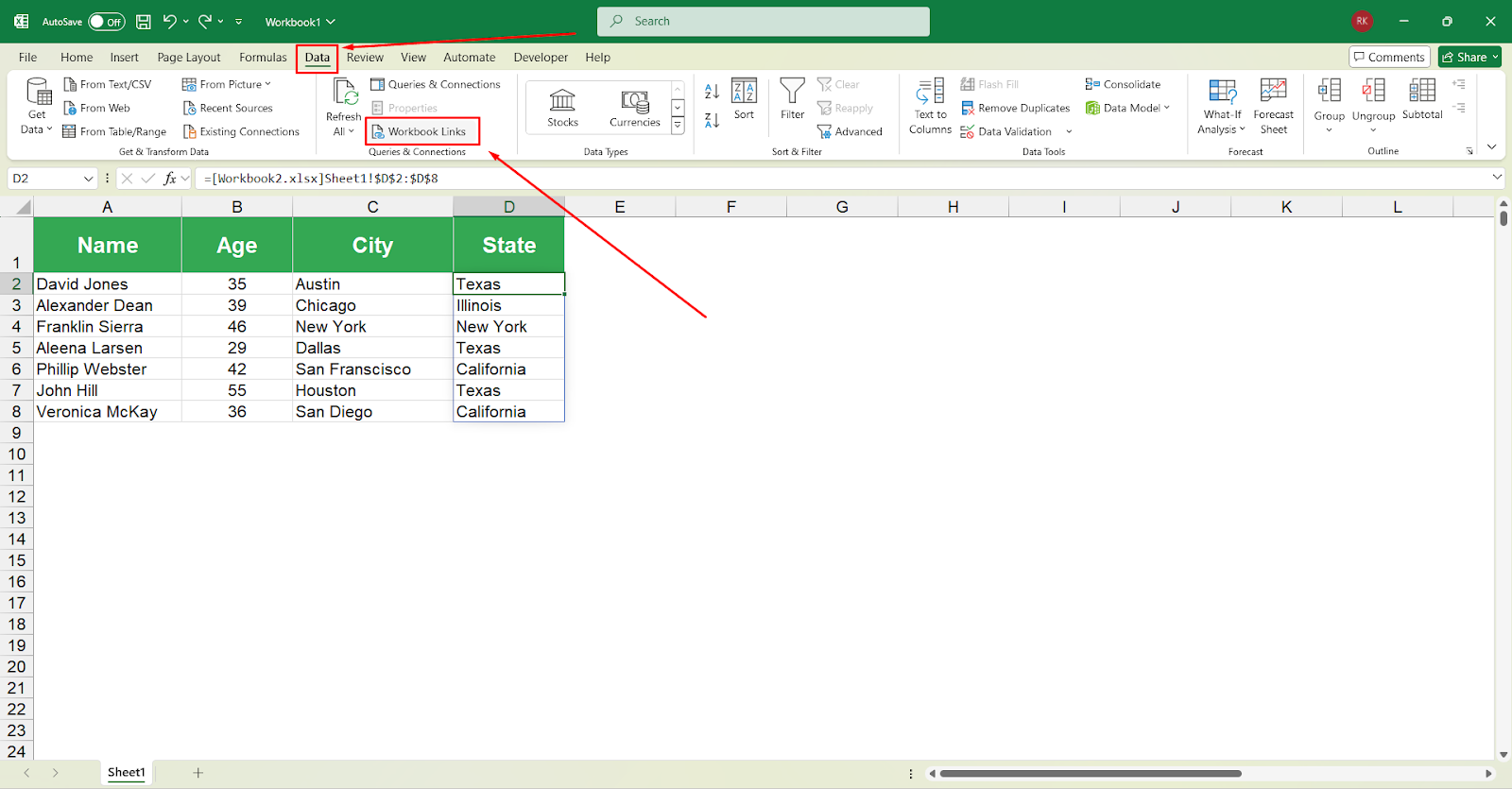Select the Page Layout tab

[x=189, y=57]
